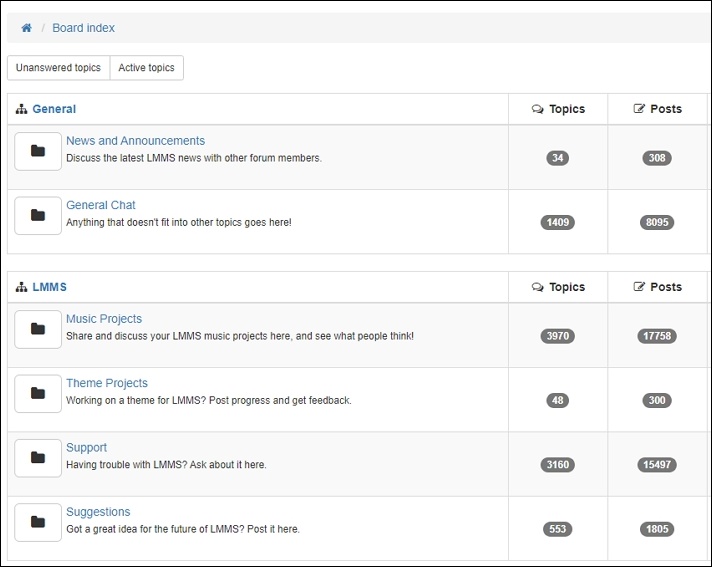Open News and Announcements forum
Viewport: 712px width, 567px height.
[x=135, y=141]
